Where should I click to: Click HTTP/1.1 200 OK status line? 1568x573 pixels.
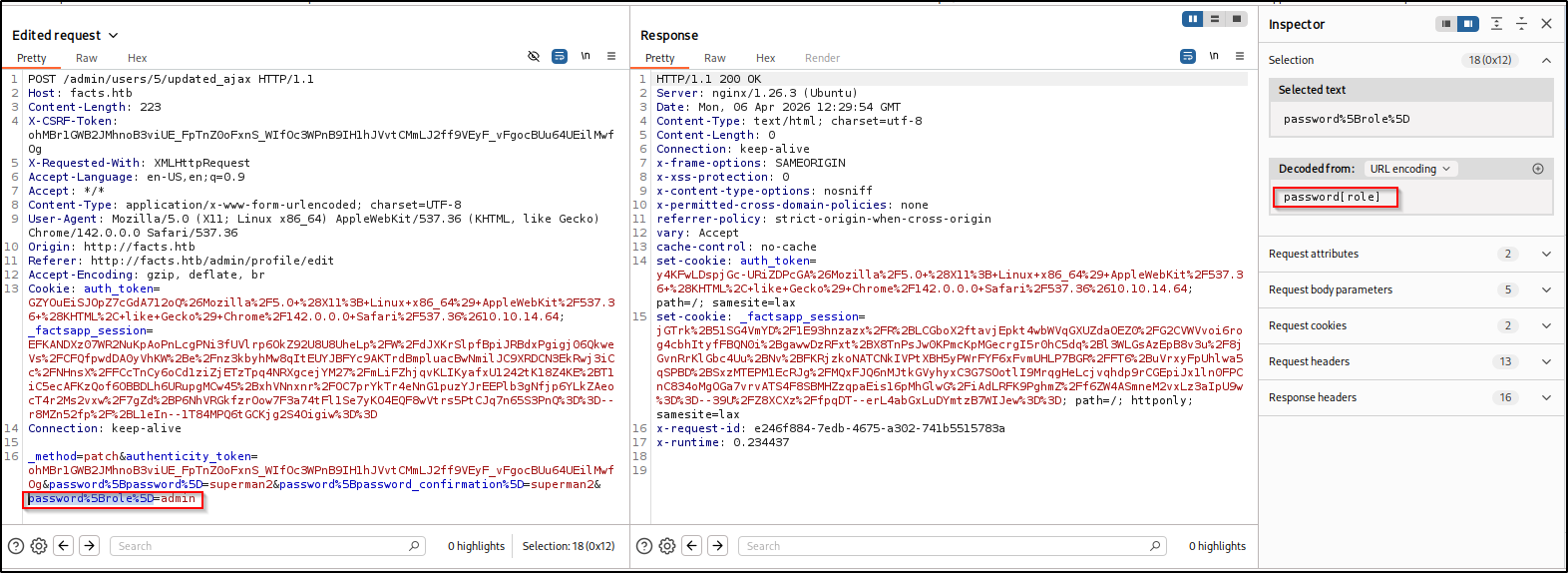tap(708, 79)
